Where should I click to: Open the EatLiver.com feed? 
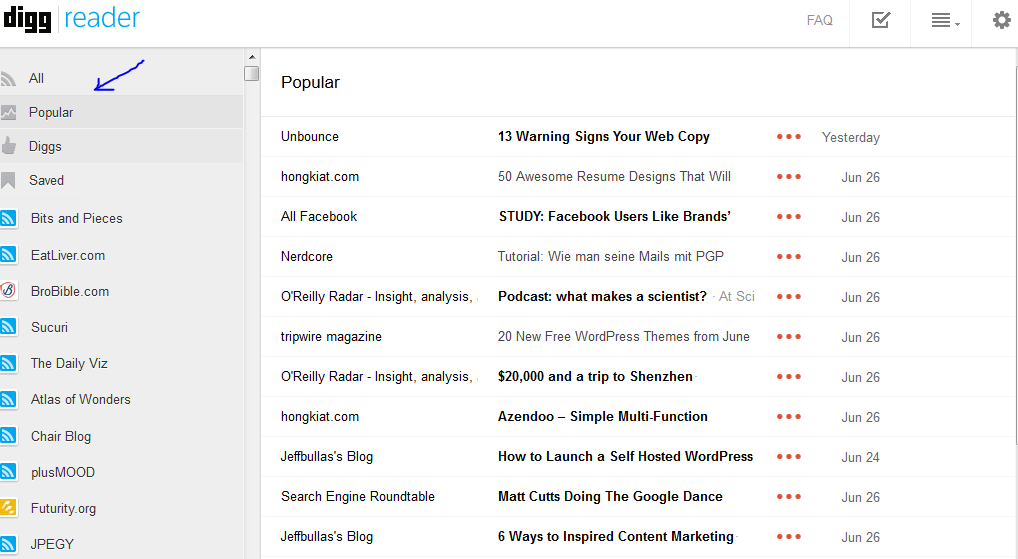coord(68,255)
